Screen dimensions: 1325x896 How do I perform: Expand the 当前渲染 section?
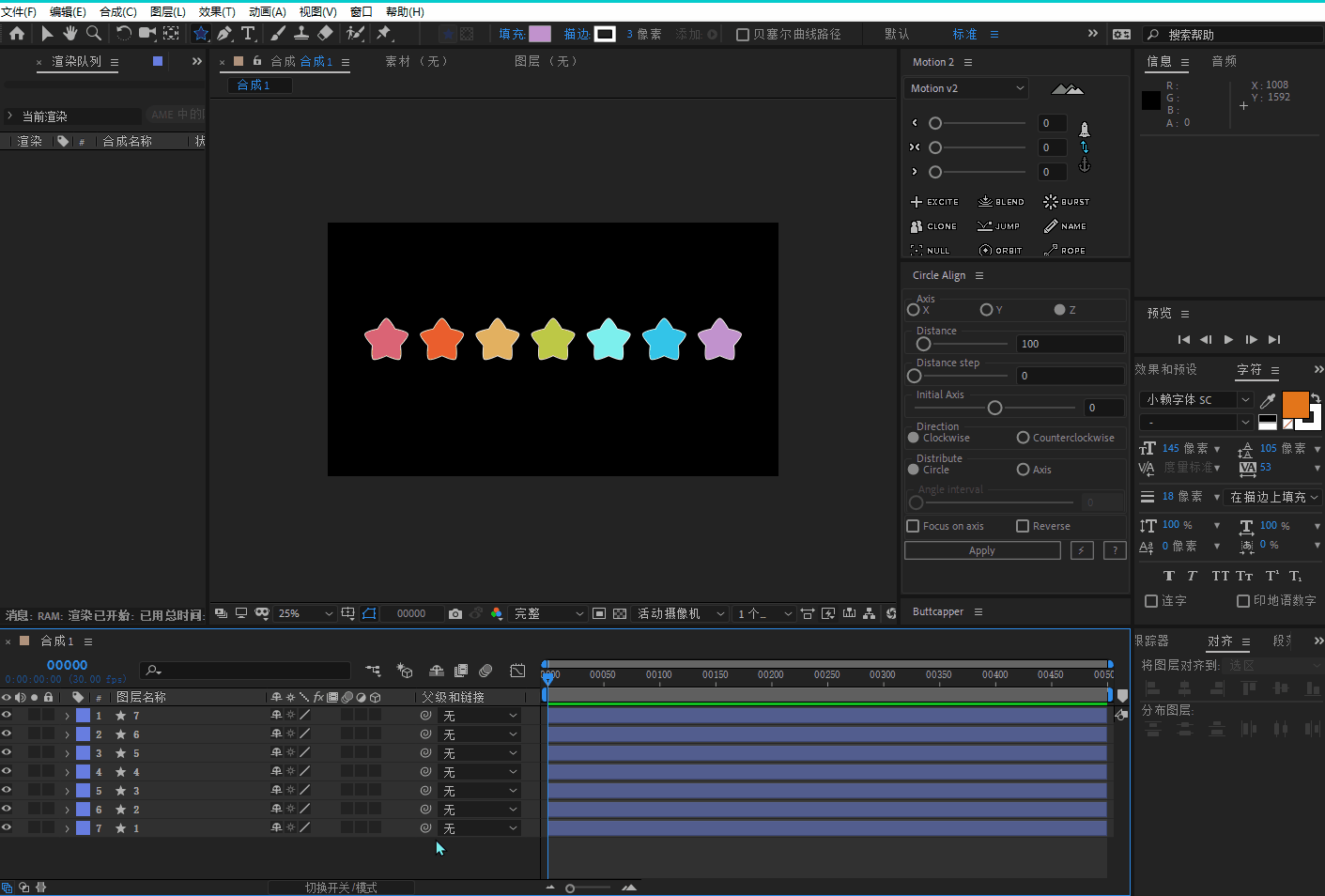[x=9, y=116]
